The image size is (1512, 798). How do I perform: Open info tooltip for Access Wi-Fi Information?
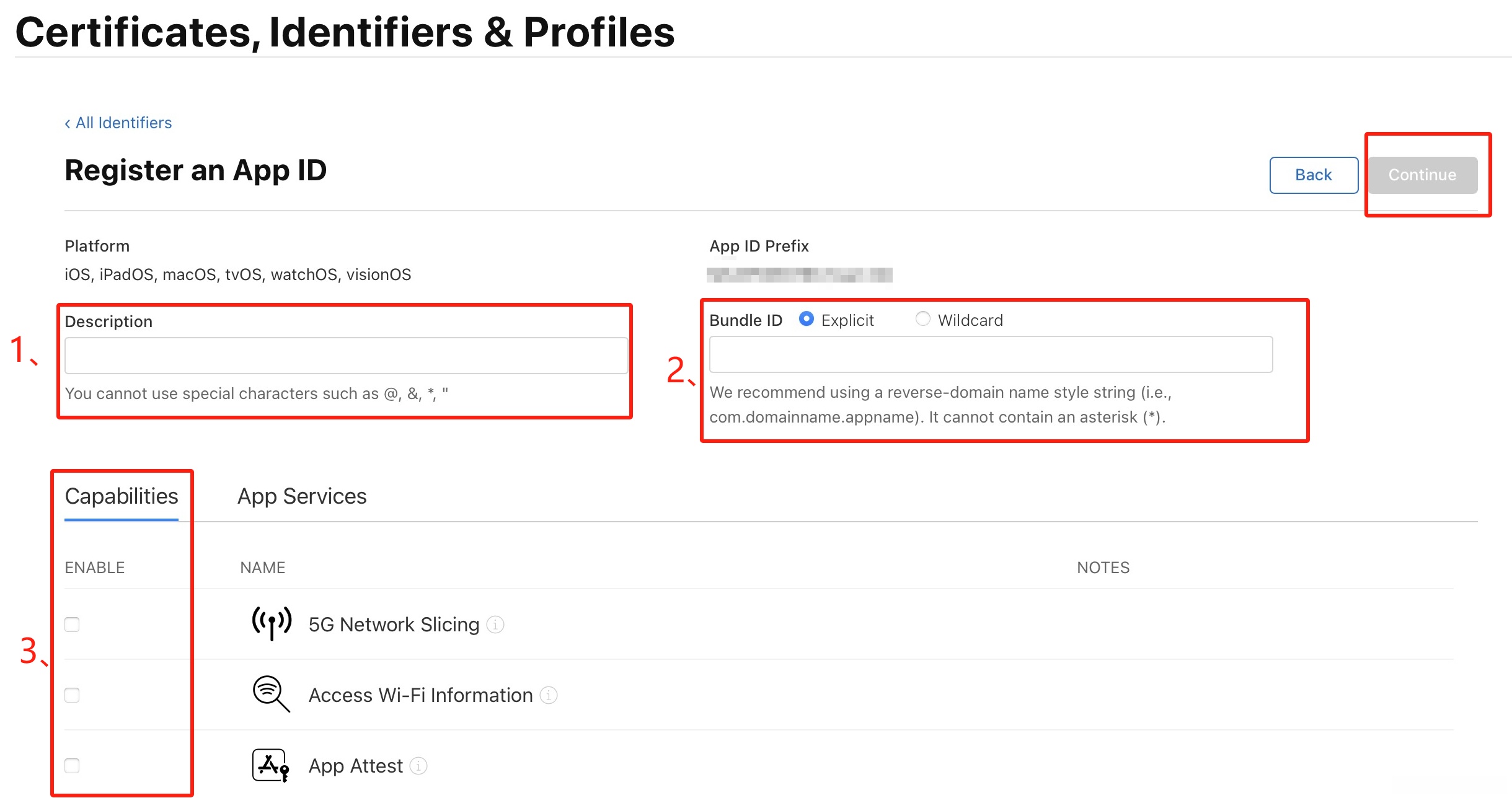(x=549, y=695)
